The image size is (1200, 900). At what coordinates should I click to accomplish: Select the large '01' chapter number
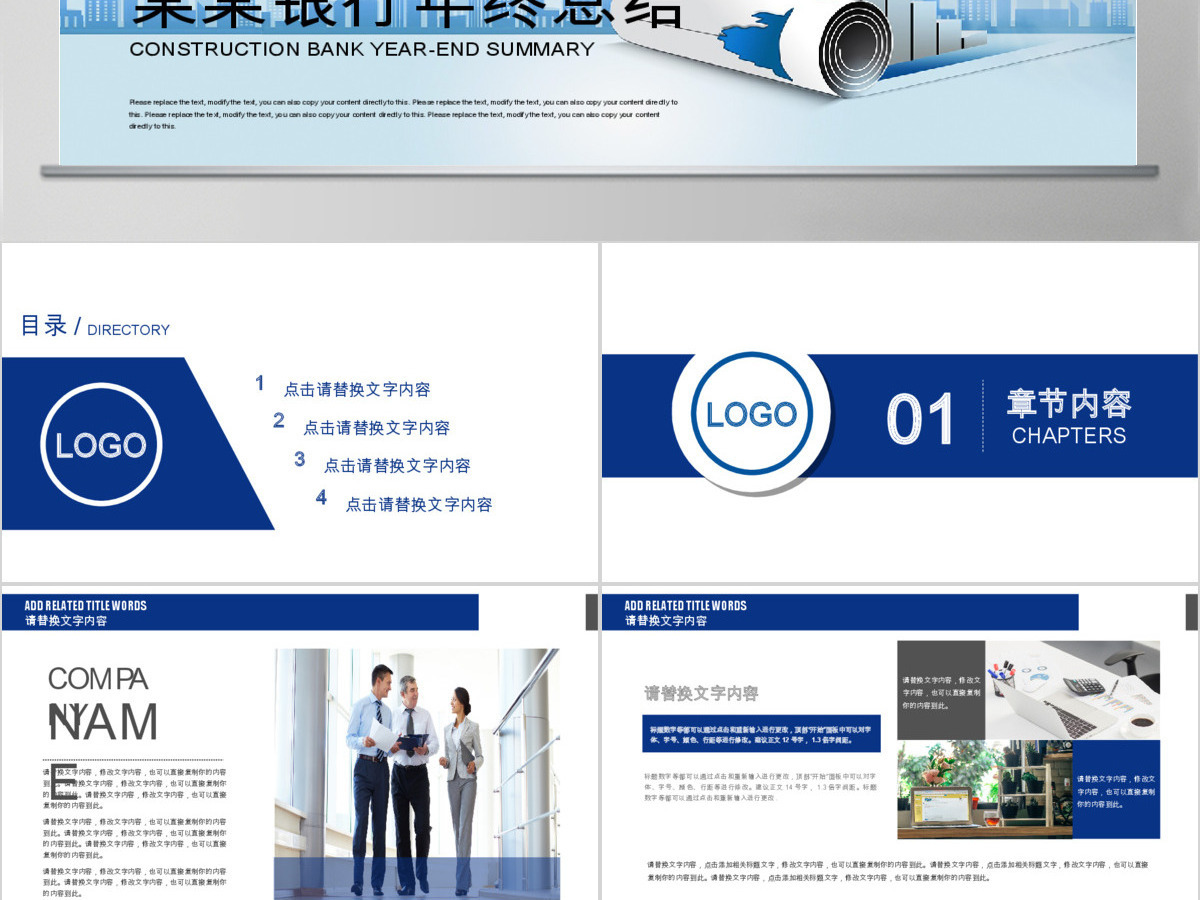point(920,419)
